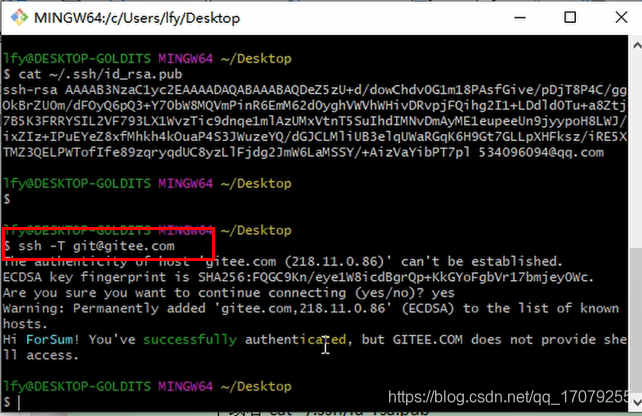This screenshot has width=642, height=416.
Task: Click 'GITEE.COM does not provide' text
Action: (x=494, y=339)
